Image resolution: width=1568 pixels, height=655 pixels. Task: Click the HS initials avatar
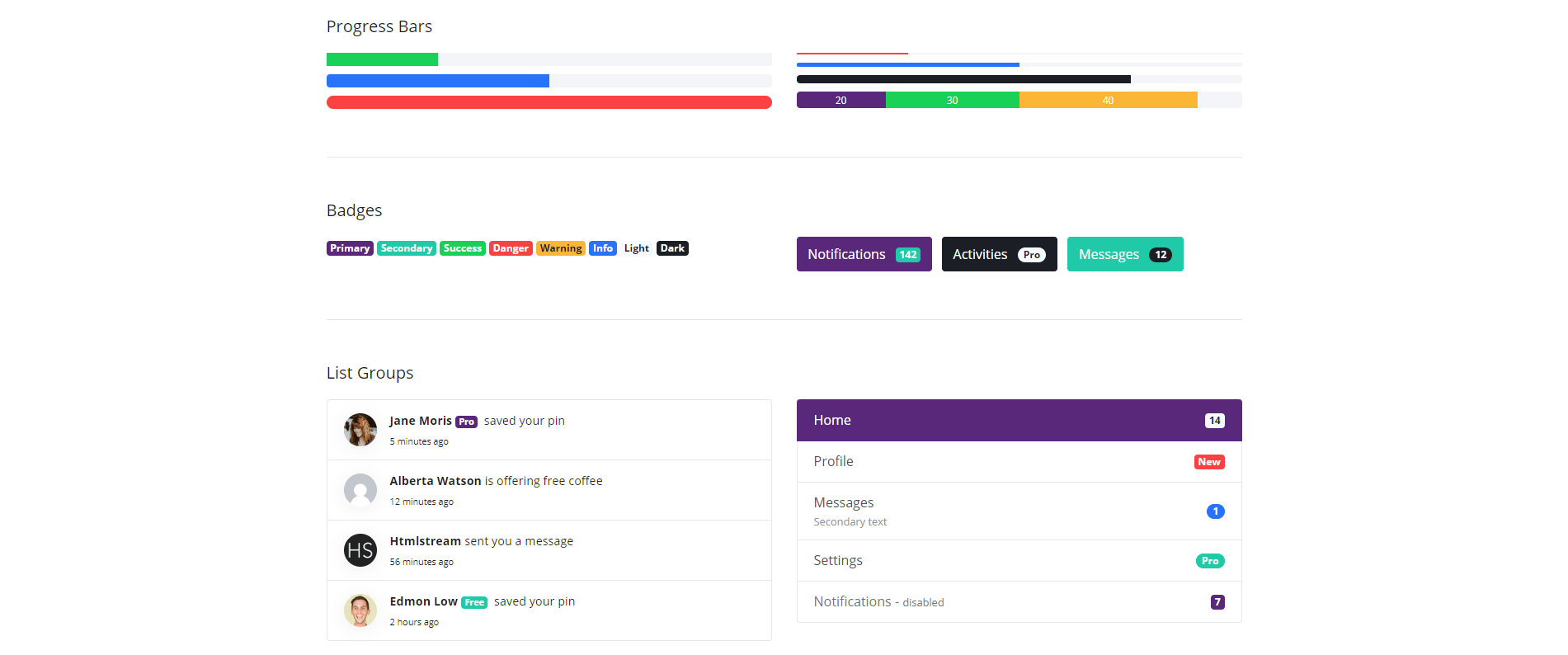[360, 550]
